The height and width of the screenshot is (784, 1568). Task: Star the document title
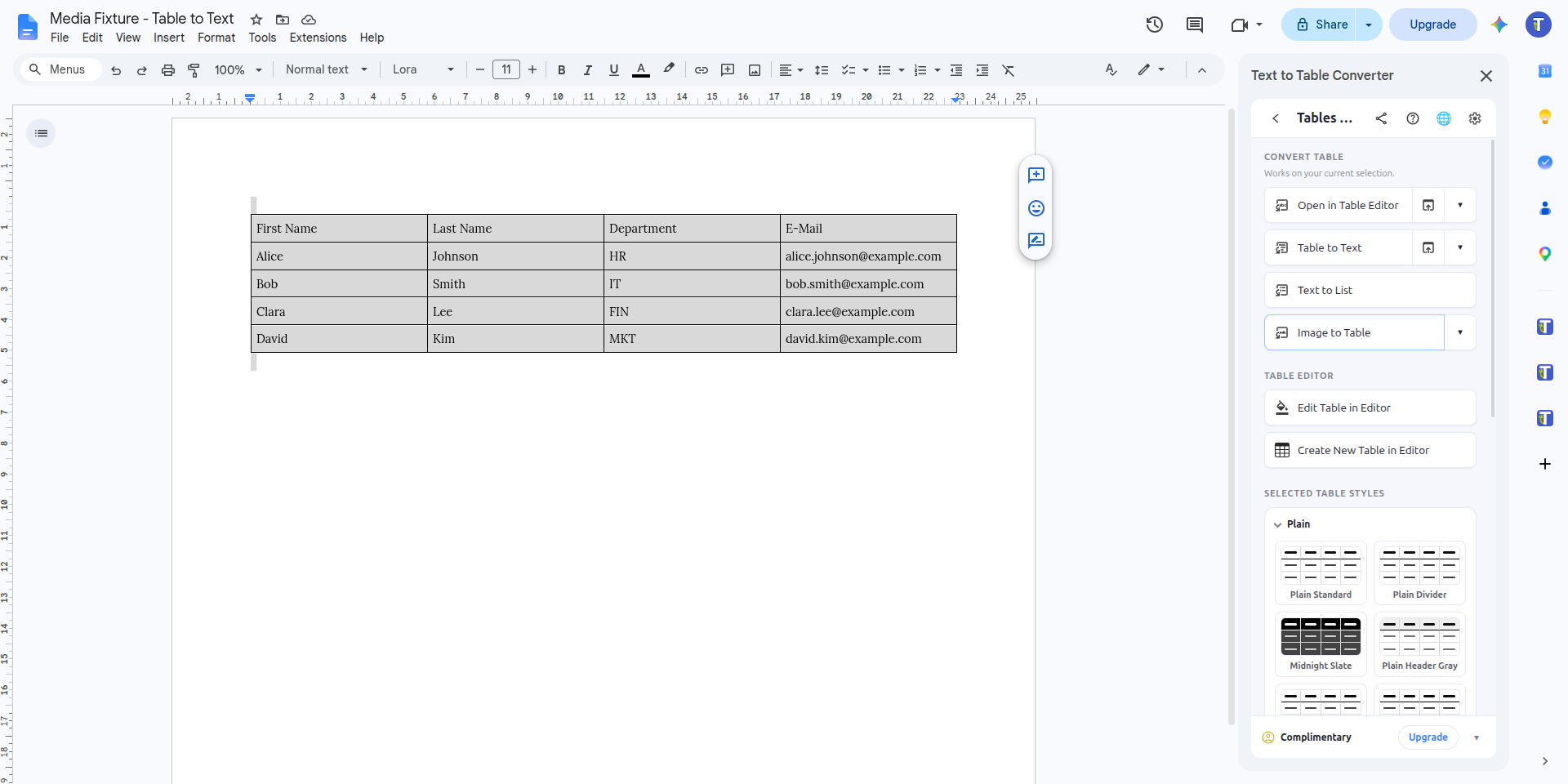tap(256, 20)
